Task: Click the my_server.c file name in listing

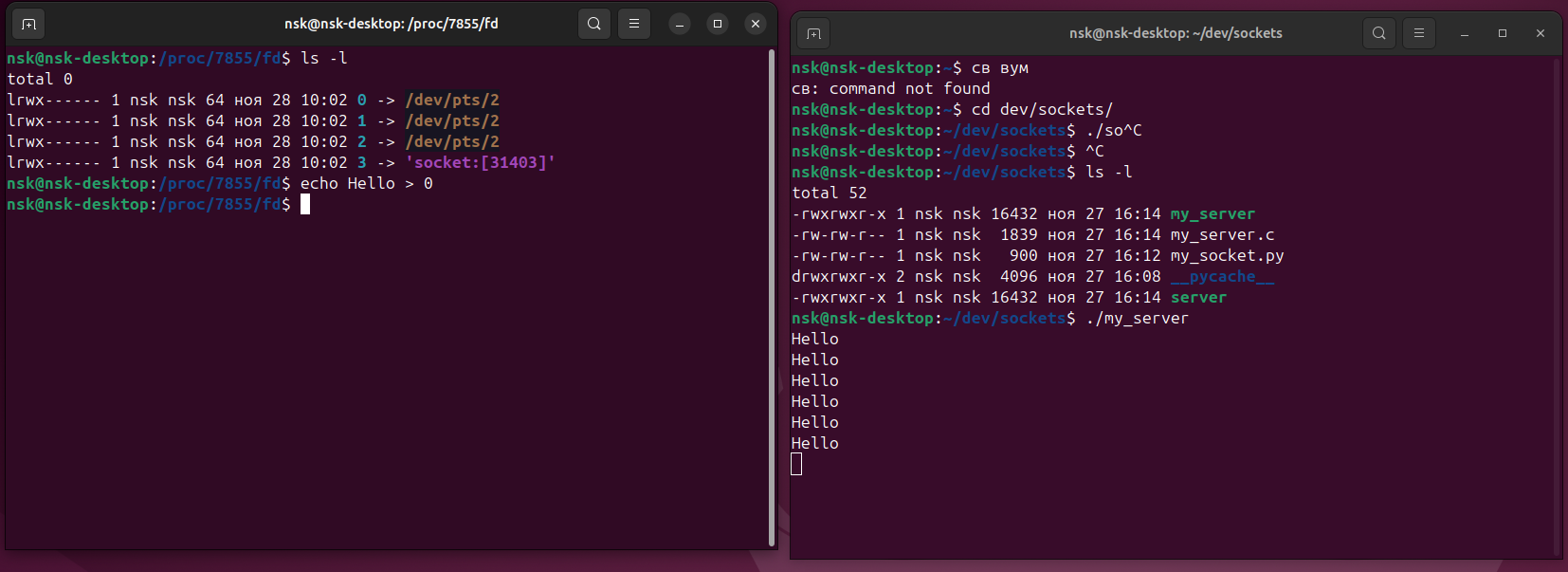Action: click(1222, 234)
